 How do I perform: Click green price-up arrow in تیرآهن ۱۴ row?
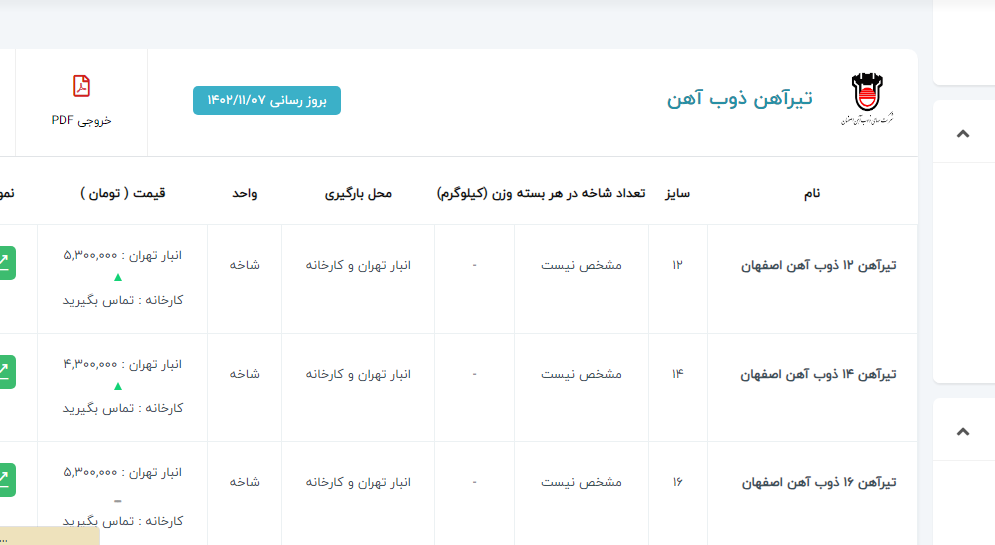118,386
